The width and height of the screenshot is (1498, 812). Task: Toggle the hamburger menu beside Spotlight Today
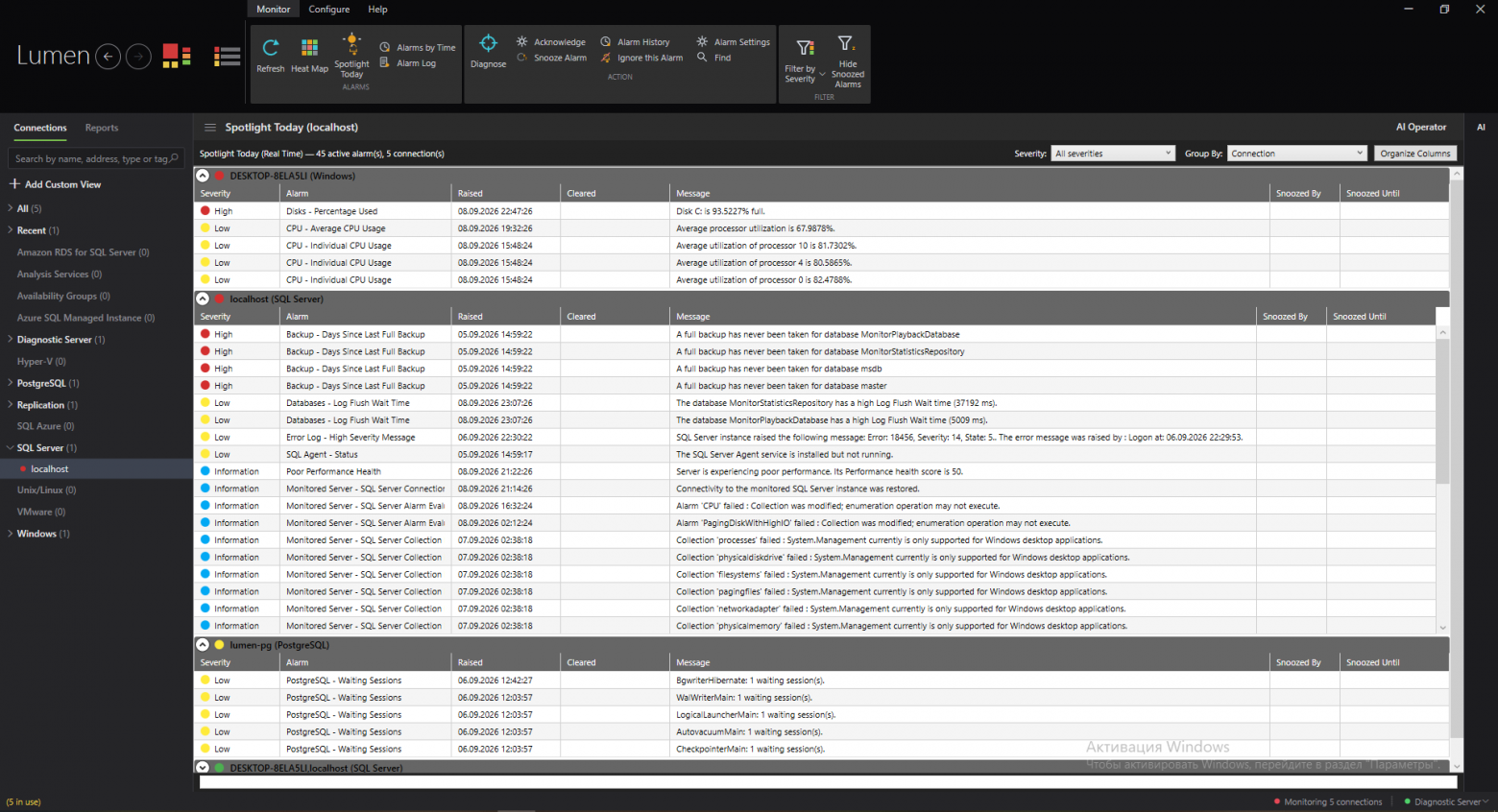[x=209, y=128]
